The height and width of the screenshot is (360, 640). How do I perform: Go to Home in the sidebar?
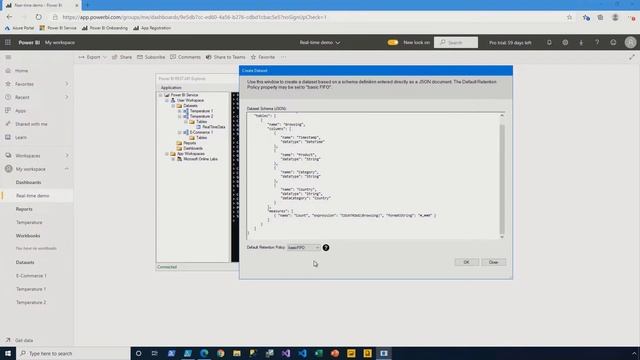22,71
